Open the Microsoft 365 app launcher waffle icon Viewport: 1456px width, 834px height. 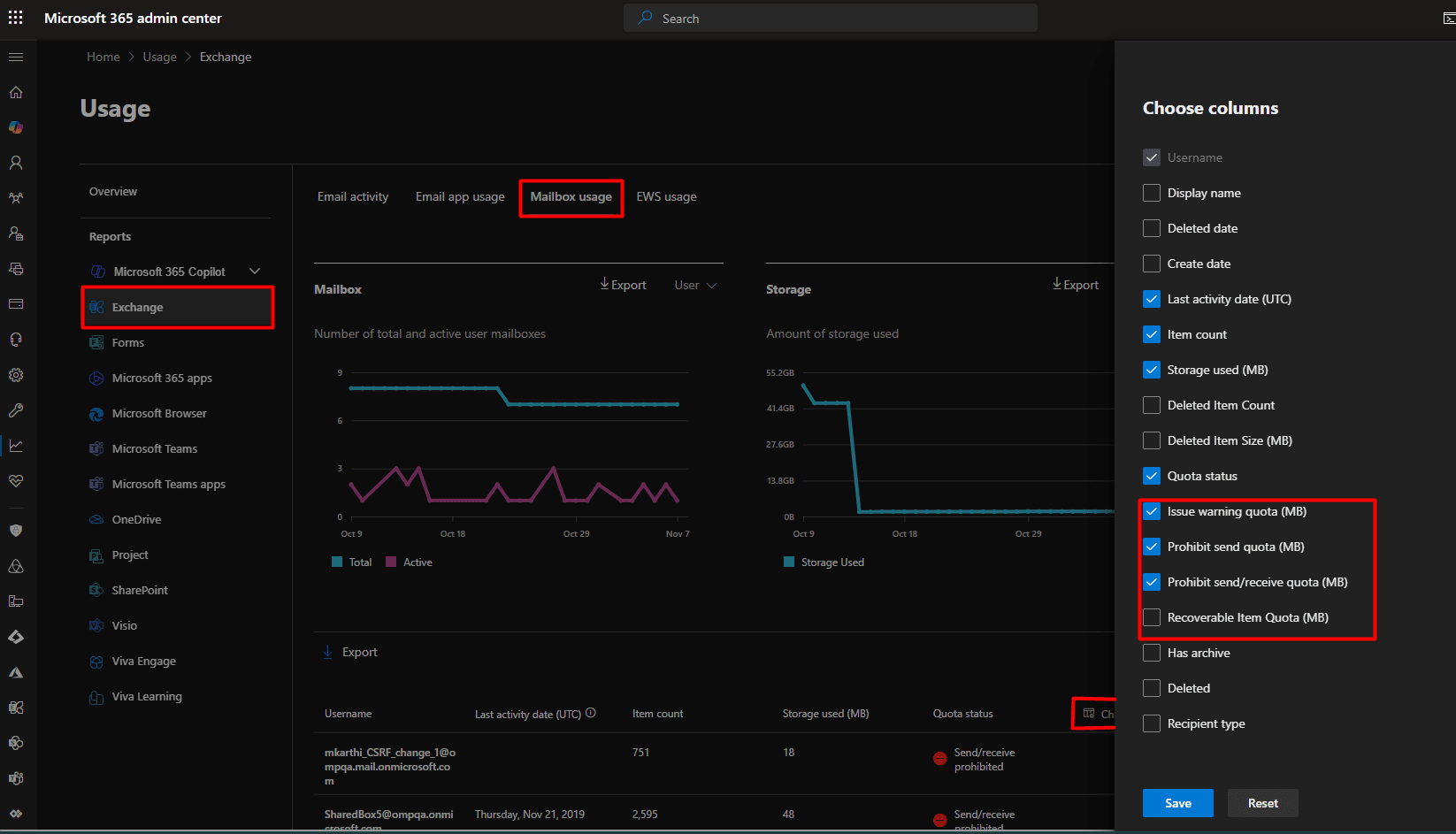point(15,18)
